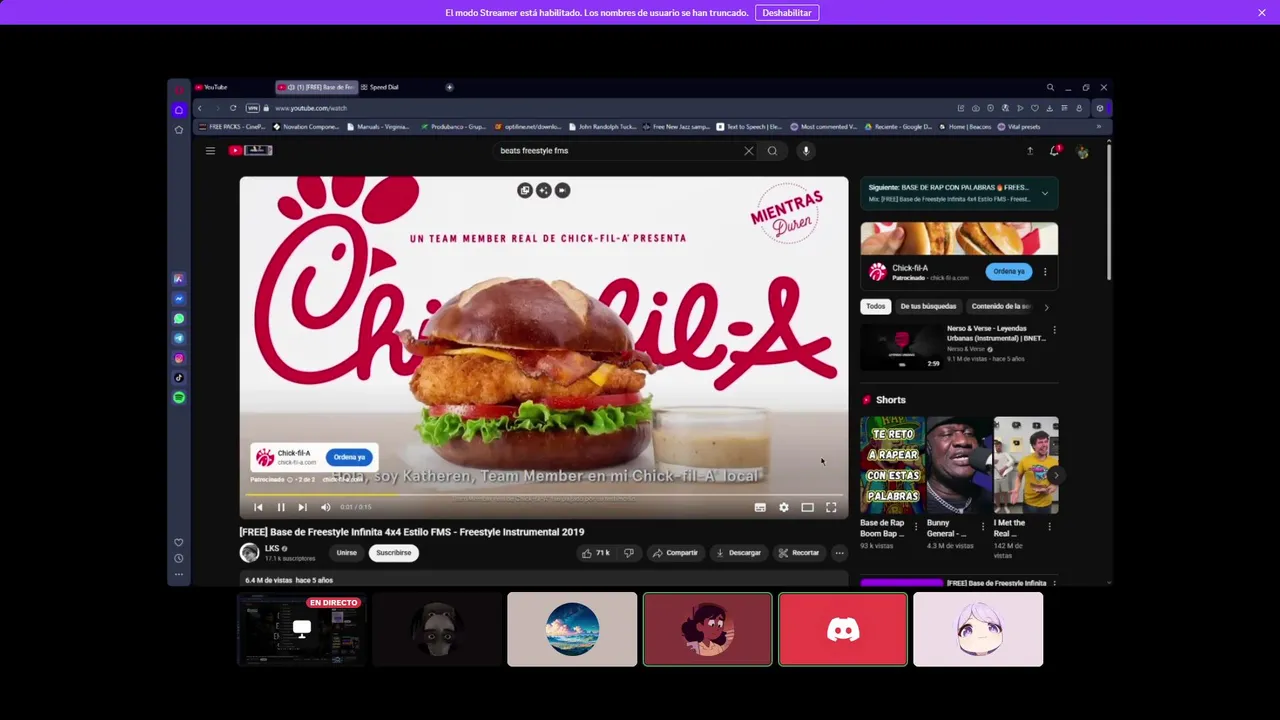Share the video using Compartir
The height and width of the screenshot is (720, 1280).
pyautogui.click(x=675, y=553)
